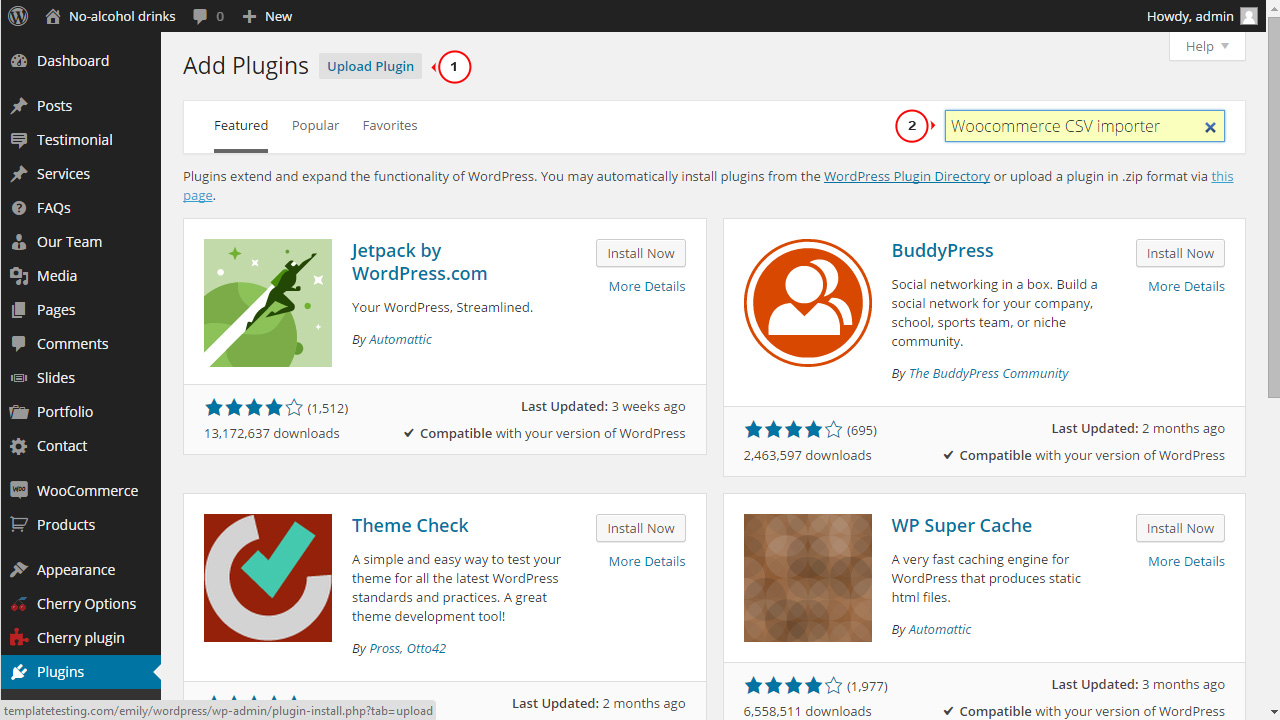The image size is (1280, 720).
Task: Open Automattic author link under Jetpack
Action: pyautogui.click(x=400, y=340)
